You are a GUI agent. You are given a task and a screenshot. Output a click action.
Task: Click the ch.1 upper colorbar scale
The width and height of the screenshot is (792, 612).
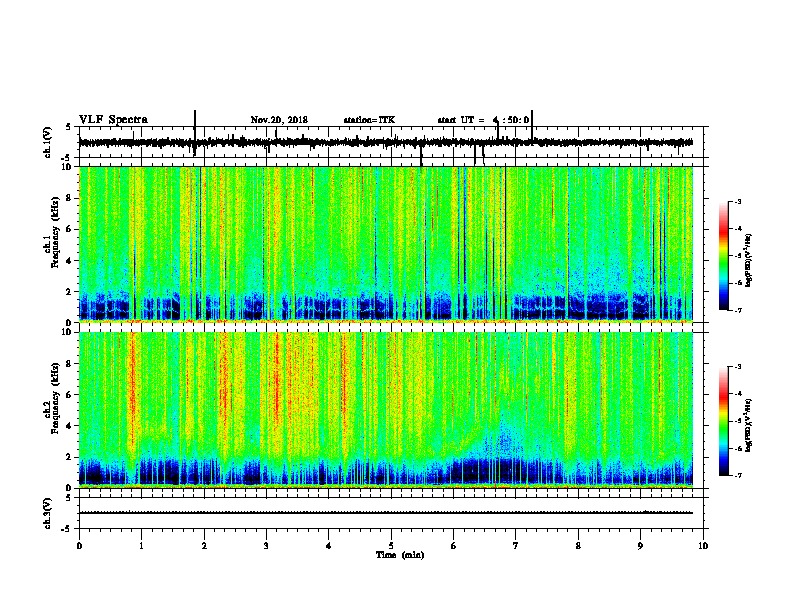point(724,256)
